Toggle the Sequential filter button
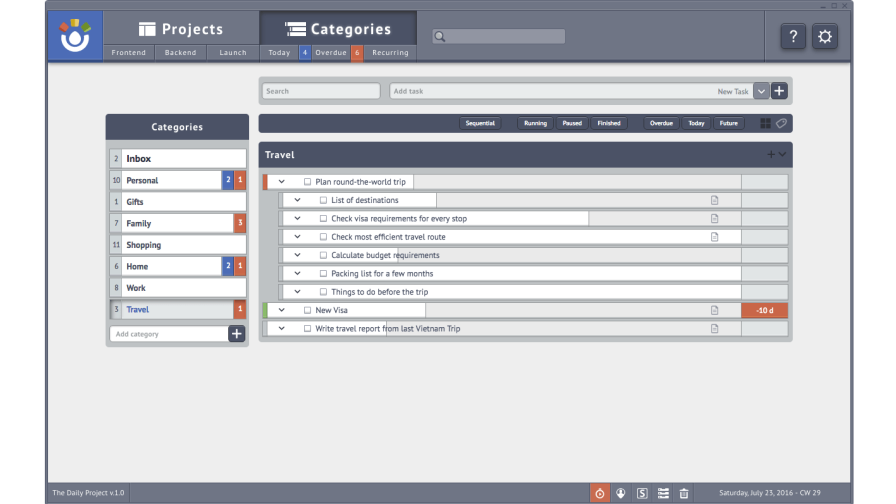This screenshot has height=504, width=896. 480,123
